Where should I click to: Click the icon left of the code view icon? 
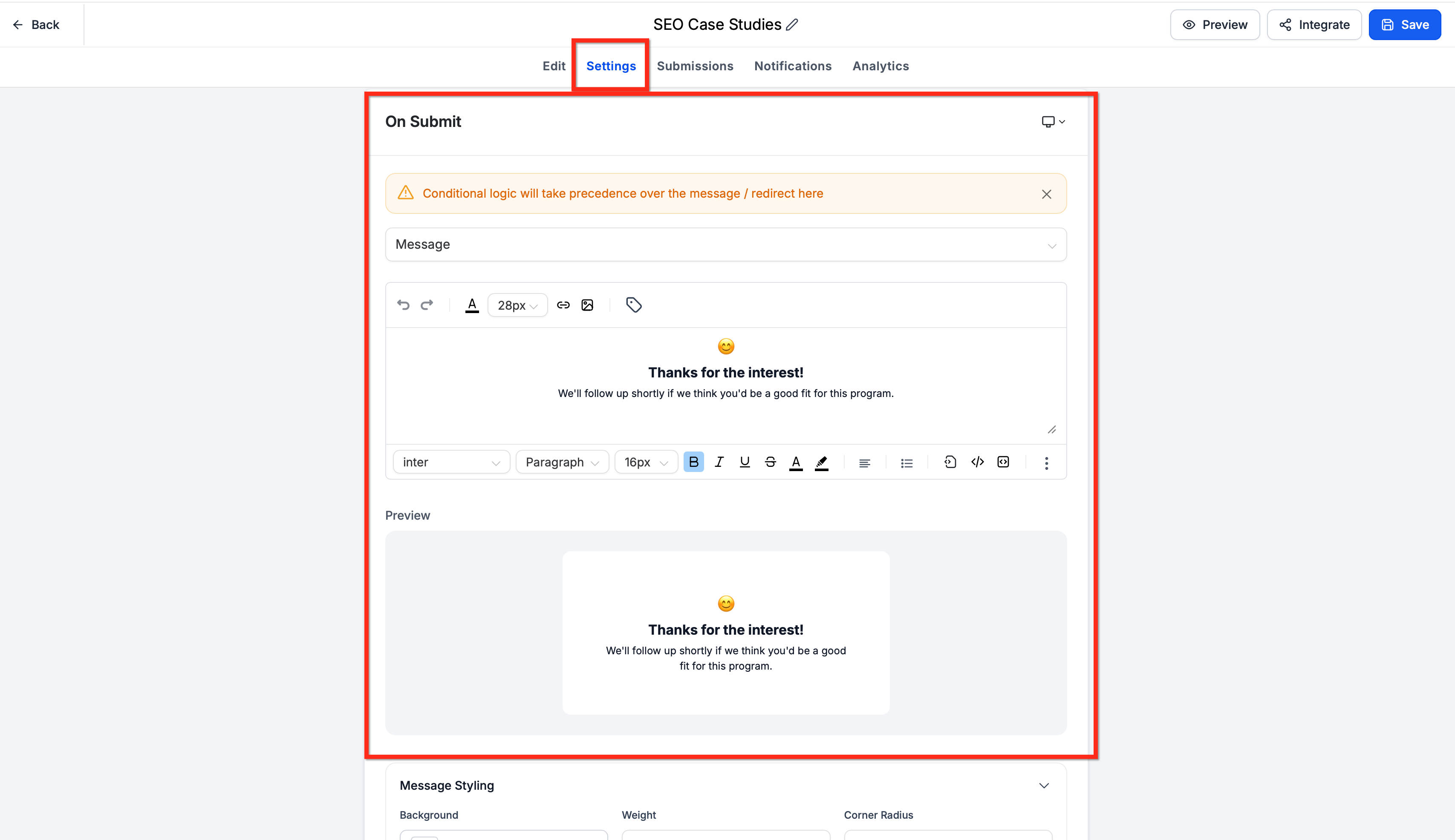click(950, 462)
